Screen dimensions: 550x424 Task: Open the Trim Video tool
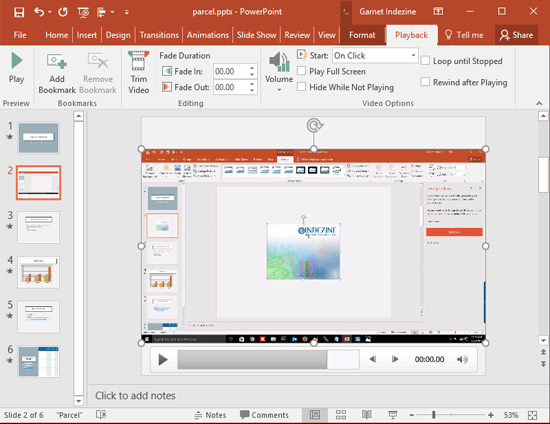pos(139,73)
